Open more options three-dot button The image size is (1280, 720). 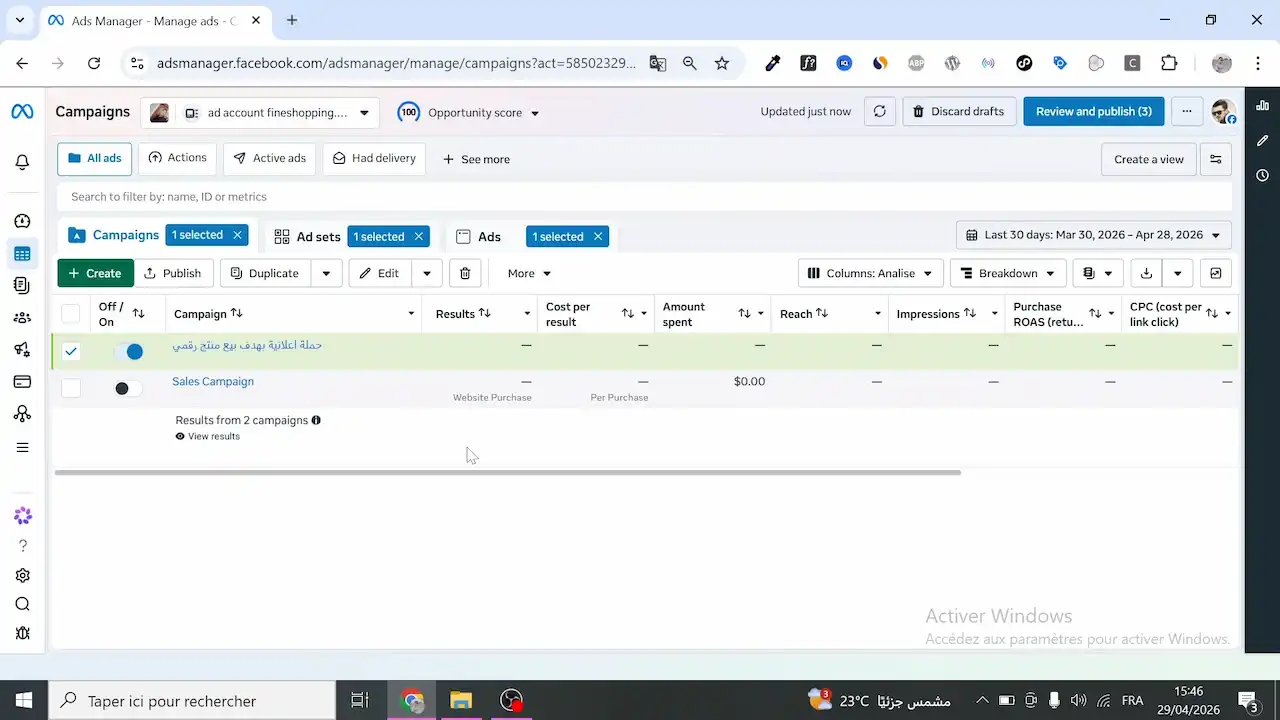1186,112
